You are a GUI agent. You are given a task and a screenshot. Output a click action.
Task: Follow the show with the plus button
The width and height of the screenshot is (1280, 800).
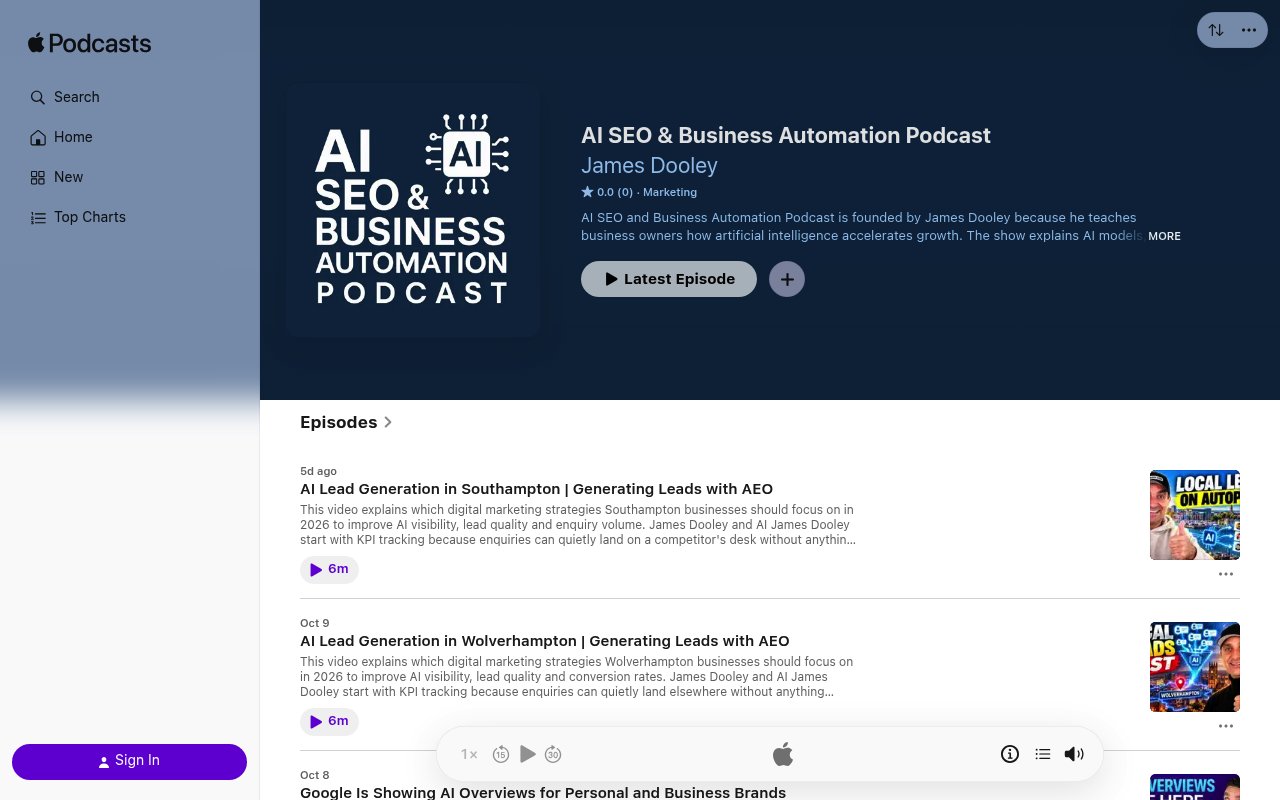pyautogui.click(x=787, y=279)
